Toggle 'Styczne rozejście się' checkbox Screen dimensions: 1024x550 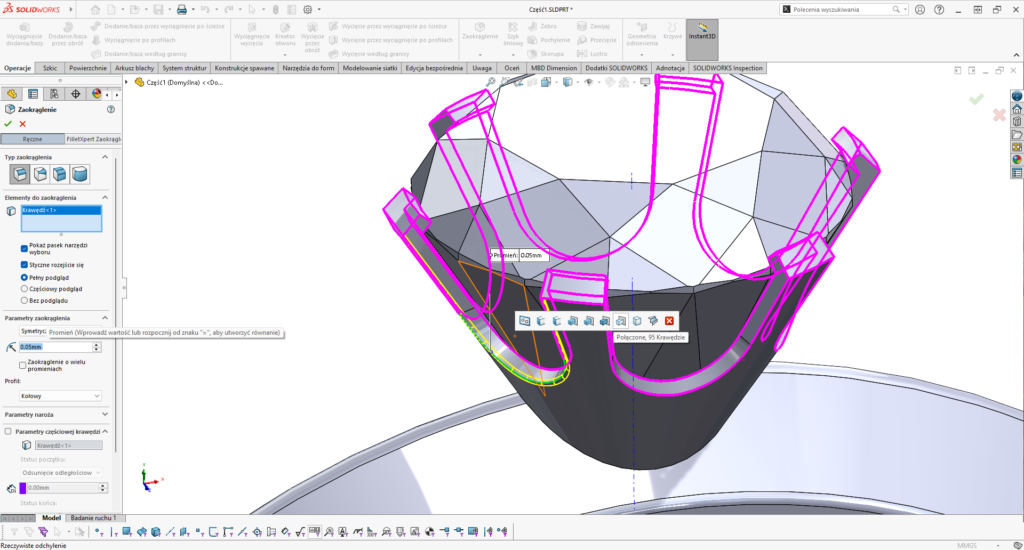click(x=24, y=265)
